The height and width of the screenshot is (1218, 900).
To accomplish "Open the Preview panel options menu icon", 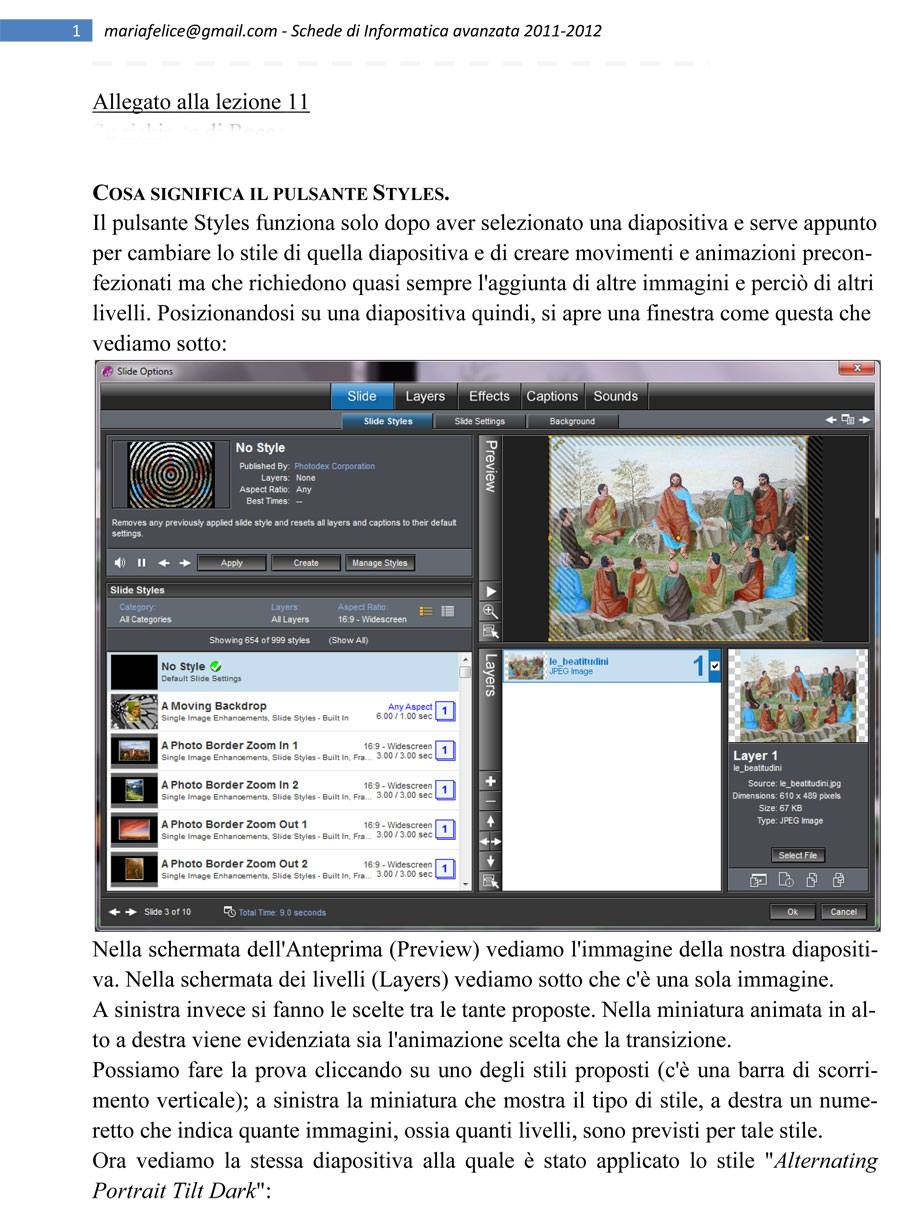I will (490, 631).
